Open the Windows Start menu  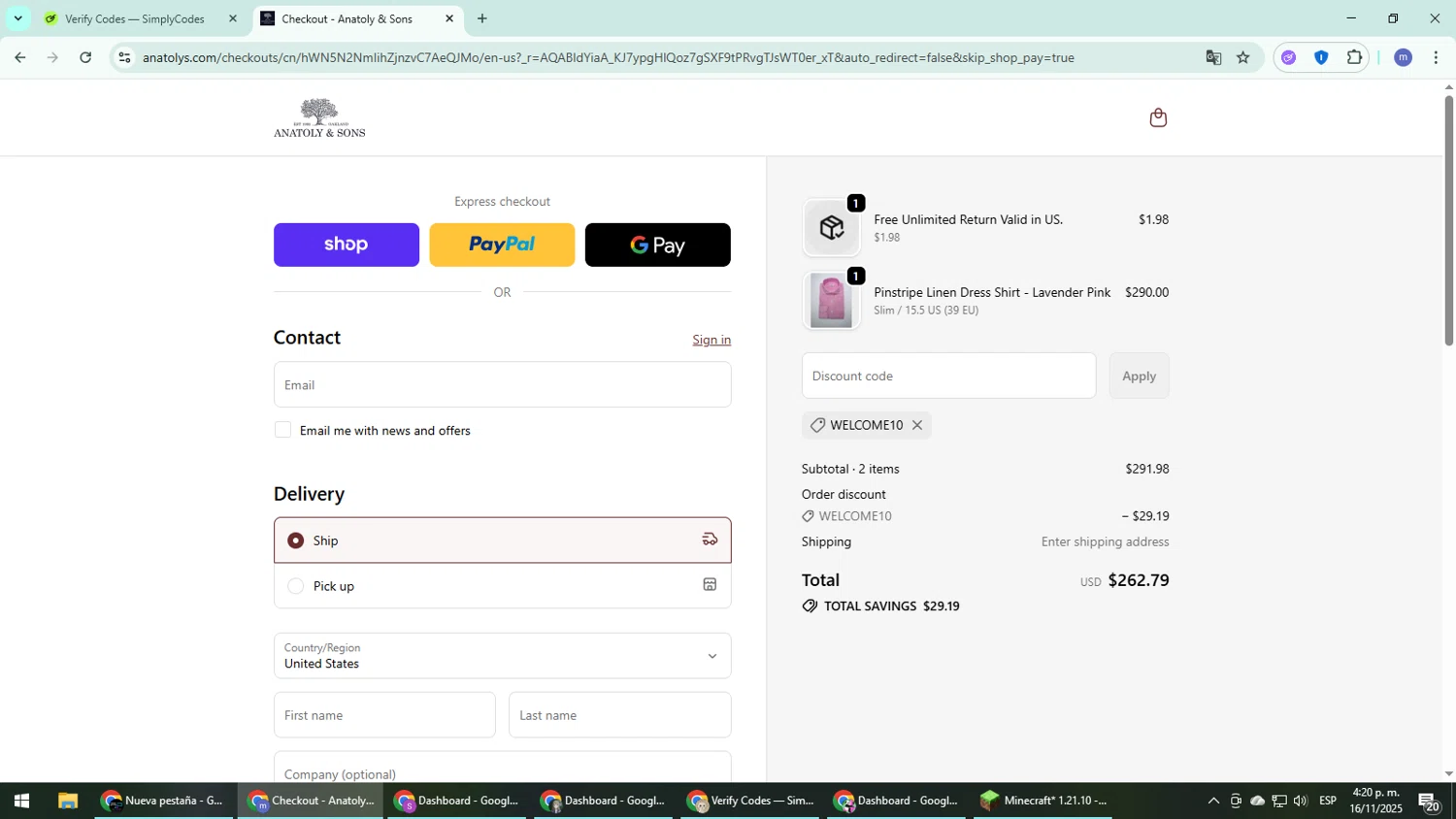(x=21, y=801)
